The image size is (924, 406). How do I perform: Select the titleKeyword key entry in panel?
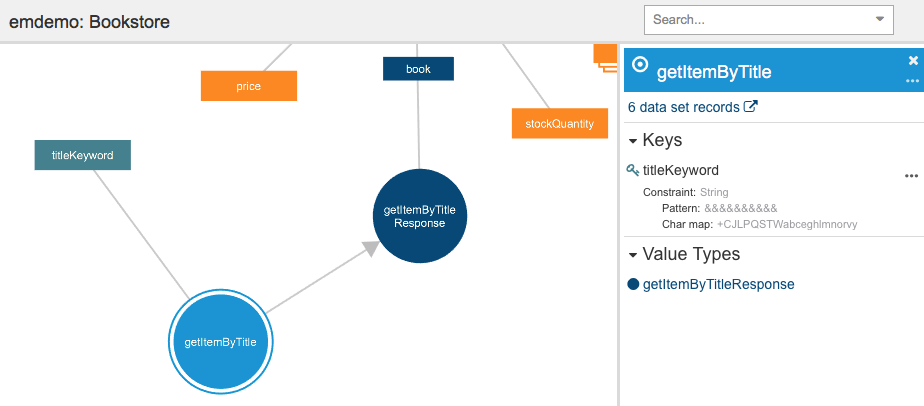[681, 170]
